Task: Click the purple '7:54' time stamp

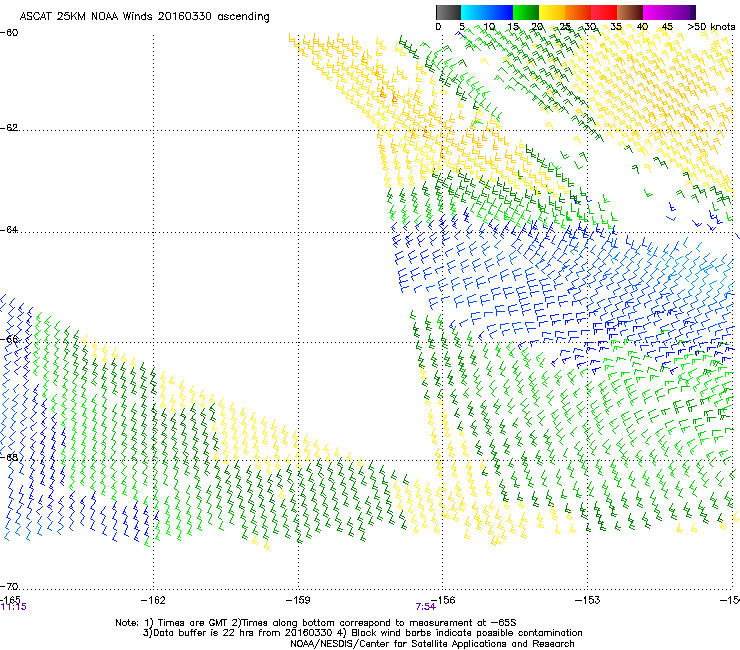Action: pos(425,607)
